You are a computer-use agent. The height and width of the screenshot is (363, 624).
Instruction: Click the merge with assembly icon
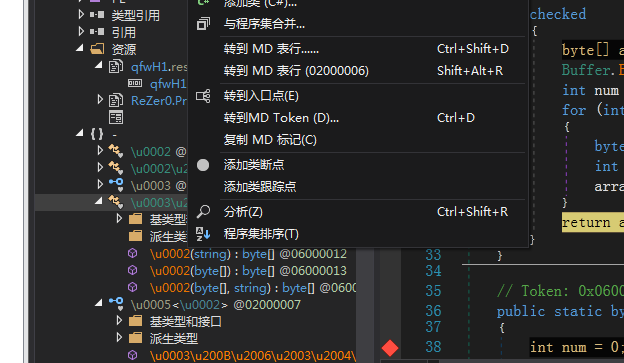coord(203,24)
